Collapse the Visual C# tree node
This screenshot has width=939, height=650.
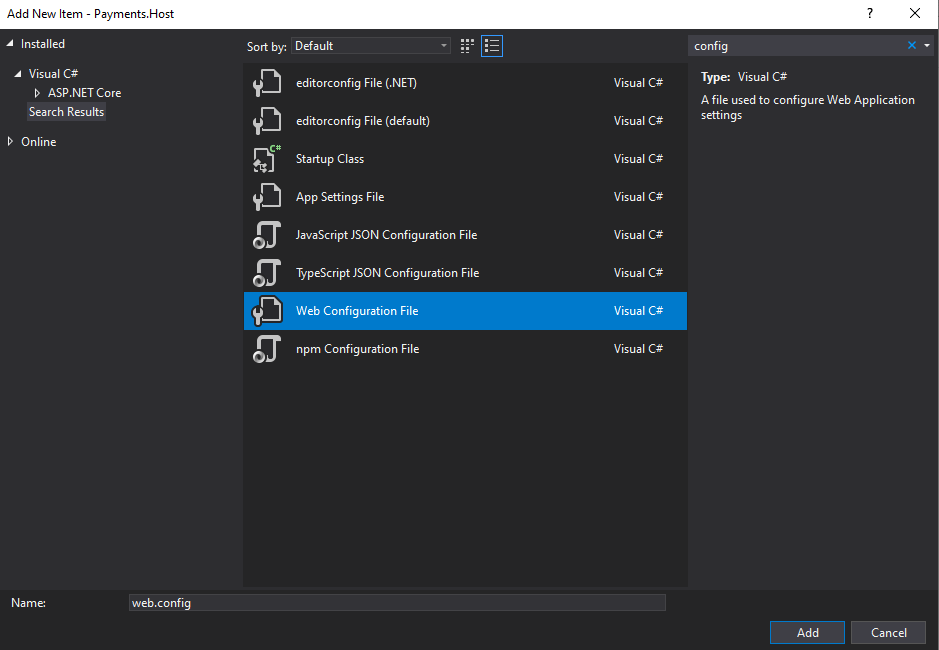pyautogui.click(x=19, y=74)
